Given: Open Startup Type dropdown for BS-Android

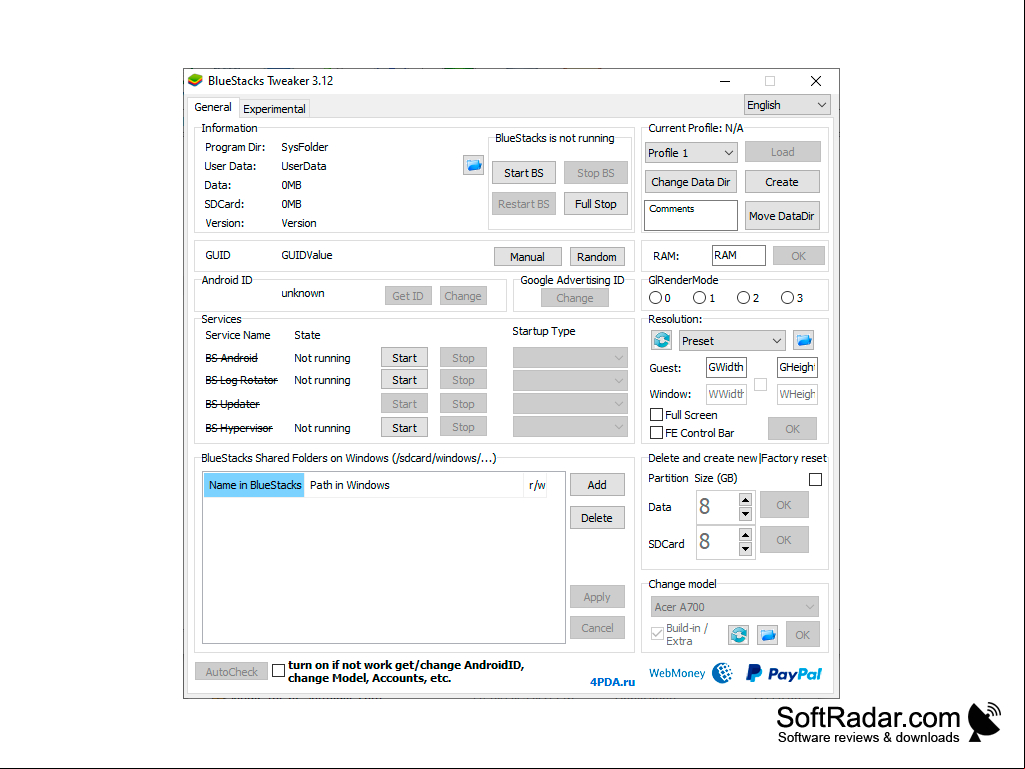Looking at the screenshot, I should point(570,358).
